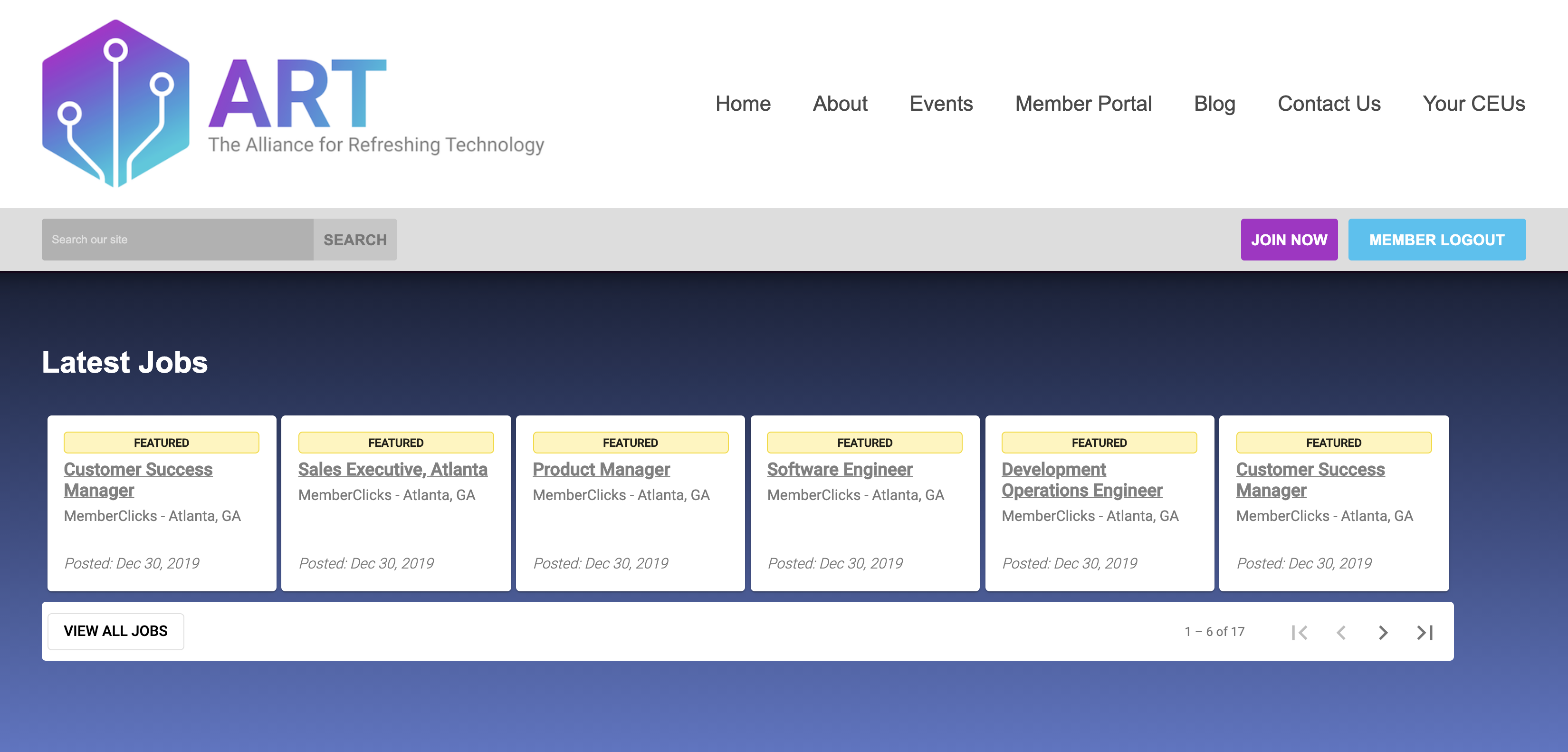The width and height of the screenshot is (1568, 752).
Task: Click the FEATURED badge on Sales Executive card
Action: (x=396, y=443)
